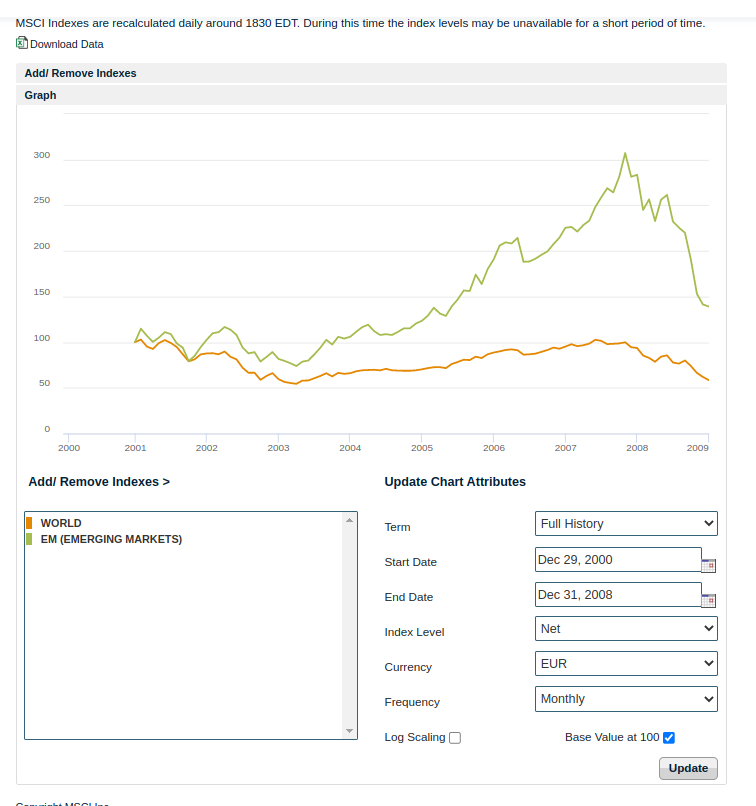Screen dimensions: 756x806
Task: Click the Excel Download Data icon
Action: pos(22,43)
